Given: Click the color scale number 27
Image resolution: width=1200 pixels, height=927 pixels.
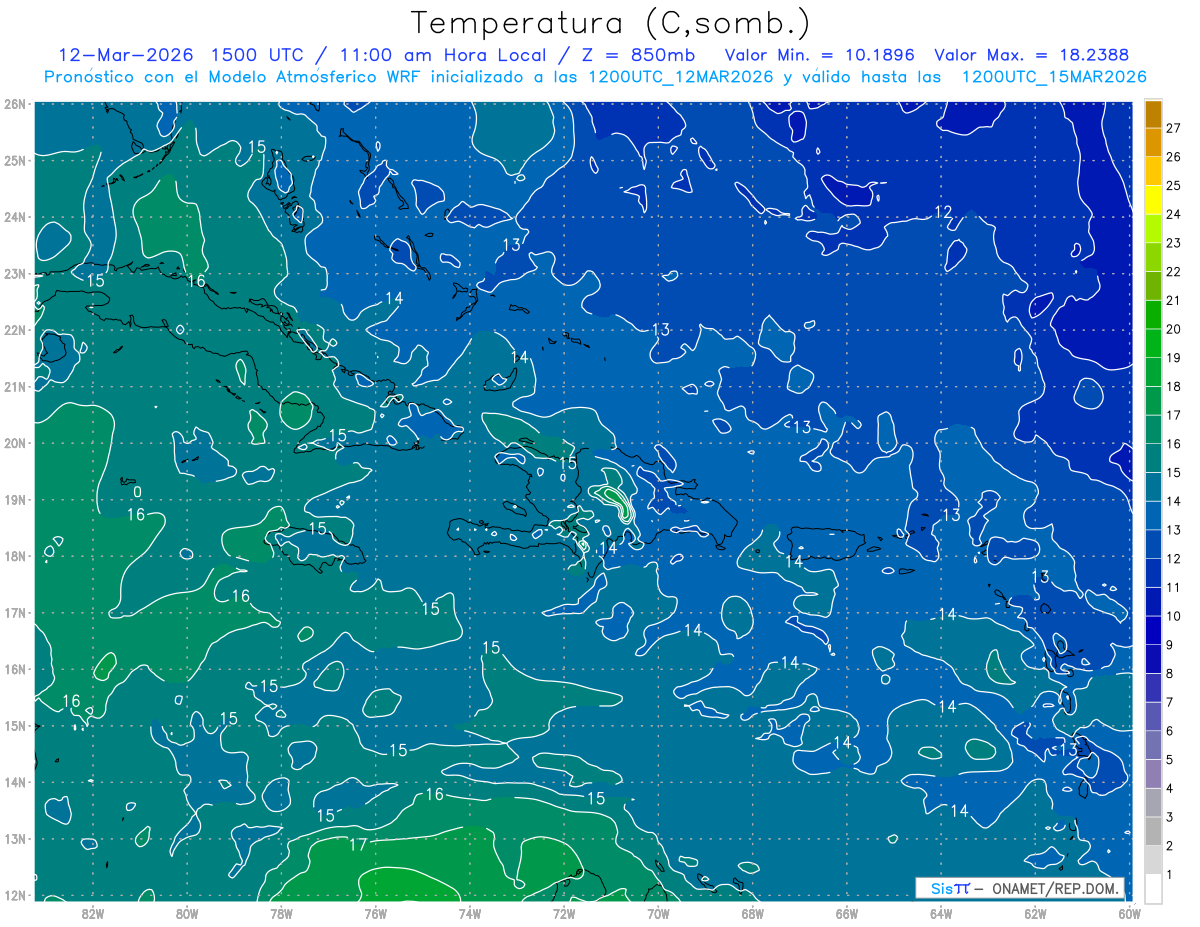Looking at the screenshot, I should tap(1173, 128).
